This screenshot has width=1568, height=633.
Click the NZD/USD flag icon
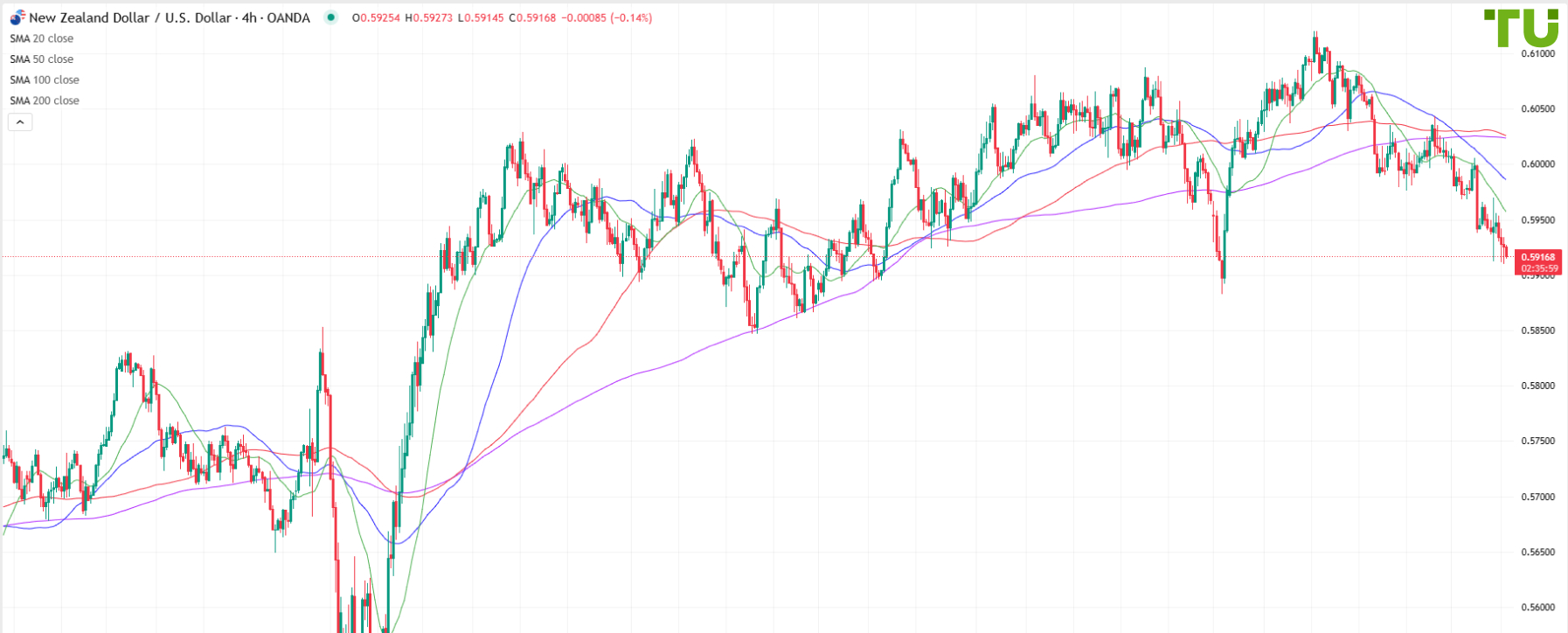17,17
